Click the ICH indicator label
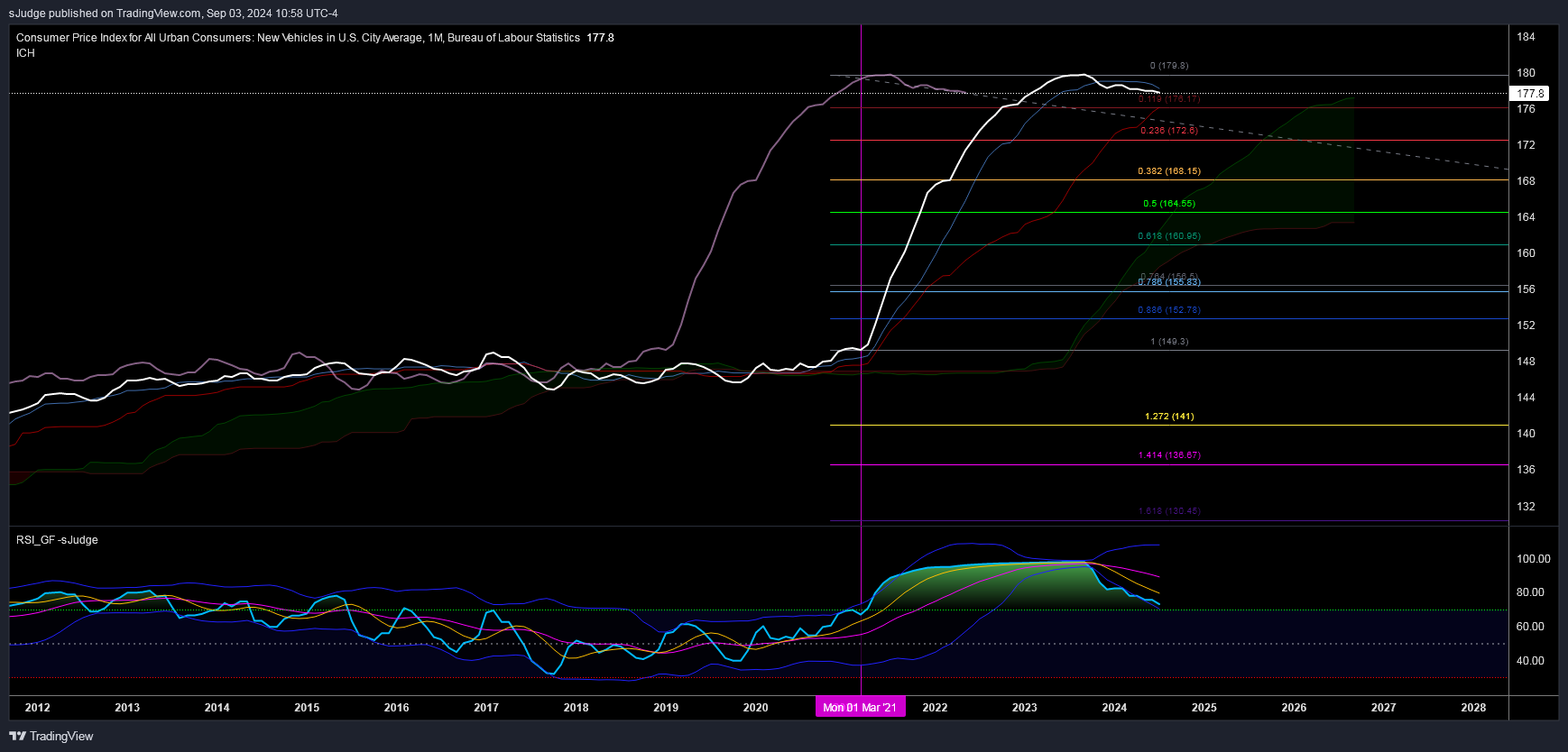 [x=25, y=53]
